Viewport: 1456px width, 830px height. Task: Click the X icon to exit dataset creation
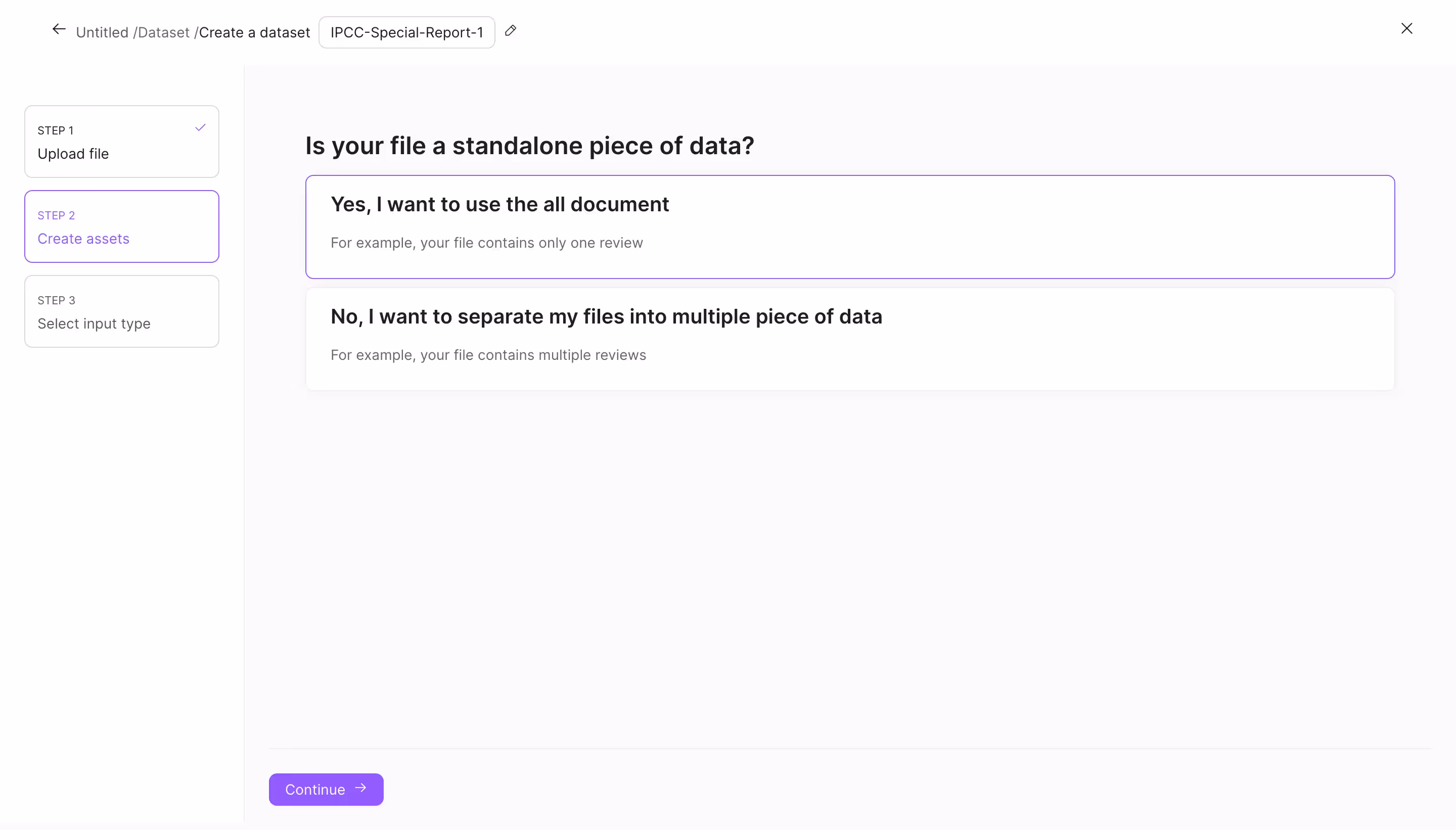pos(1406,28)
